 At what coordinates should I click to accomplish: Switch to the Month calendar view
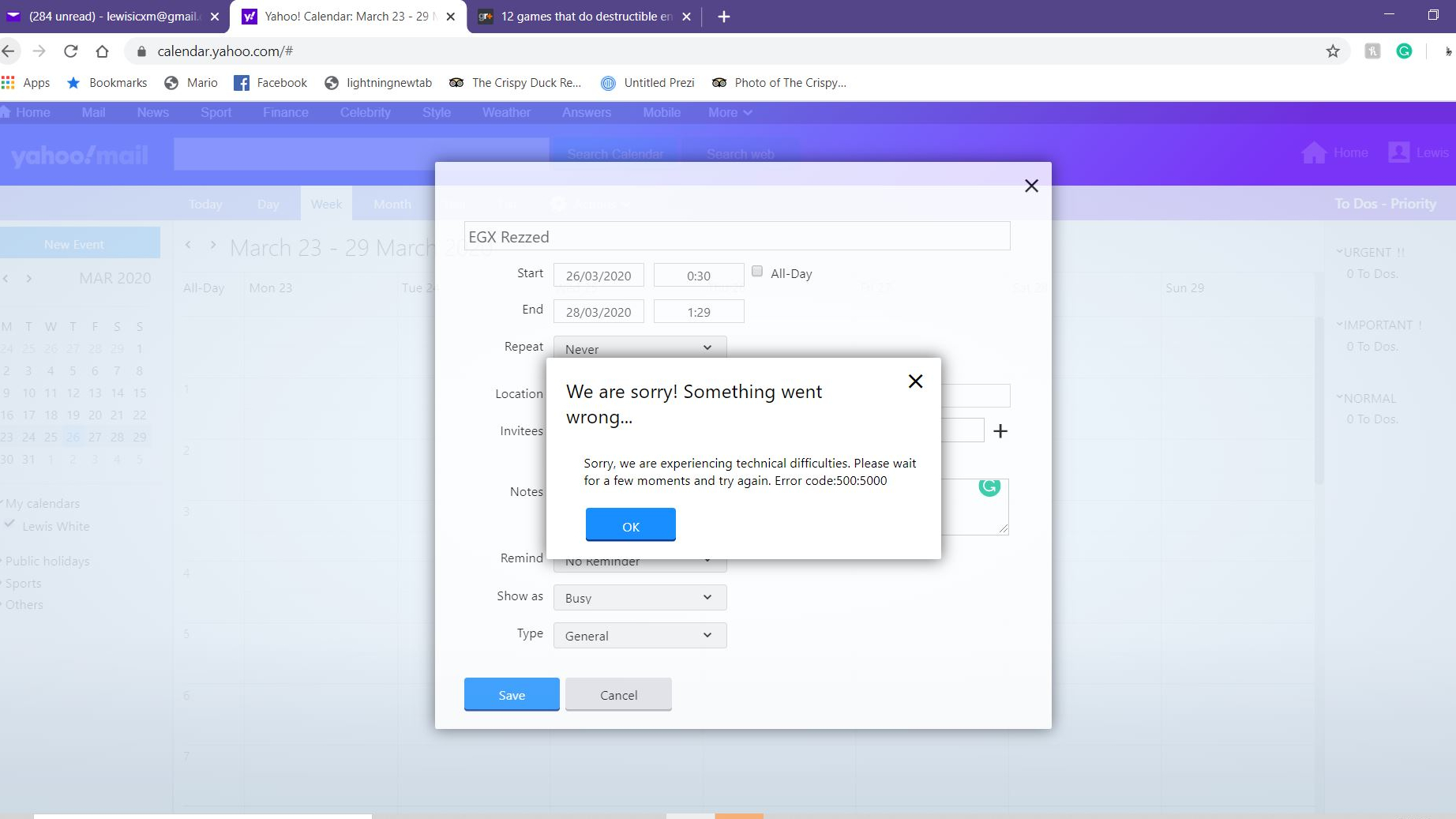point(392,204)
